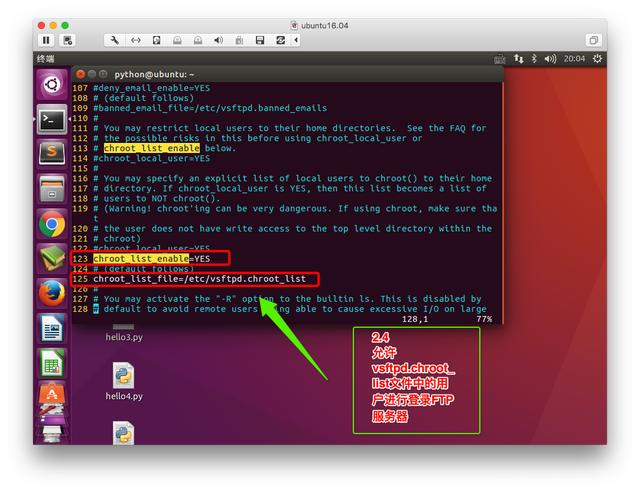Click line 109 #banned_email_file path
Screen dimensions: 640x492
(210, 108)
